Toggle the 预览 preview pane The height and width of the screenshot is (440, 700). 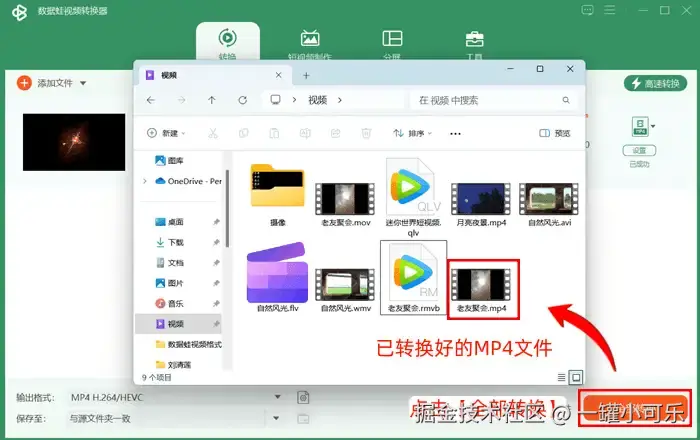554,133
